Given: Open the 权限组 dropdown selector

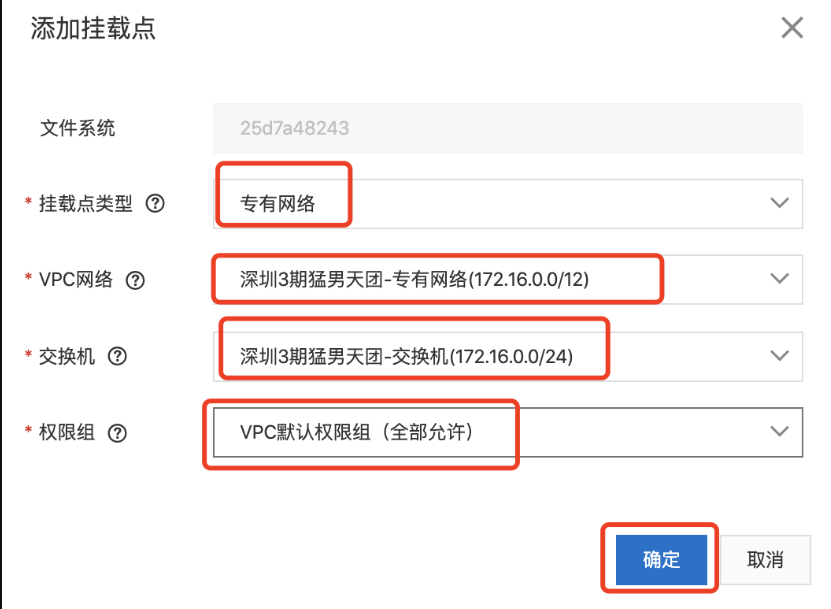Looking at the screenshot, I should tap(779, 432).
